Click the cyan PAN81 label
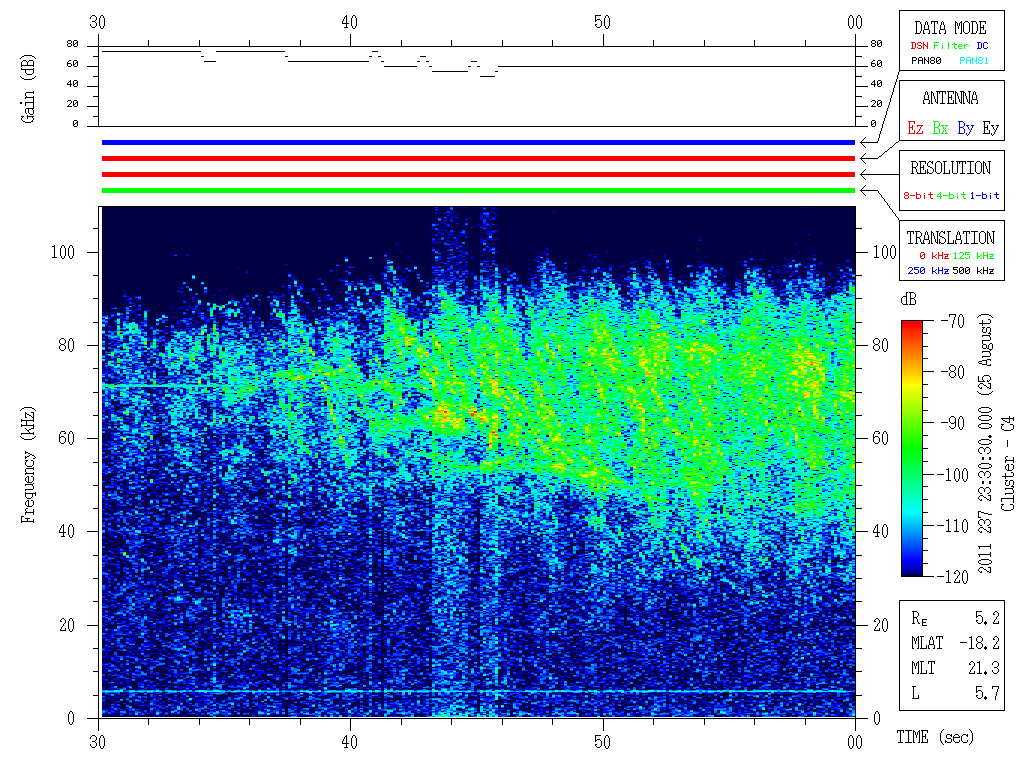This screenshot has height=768, width=1024. [974, 61]
